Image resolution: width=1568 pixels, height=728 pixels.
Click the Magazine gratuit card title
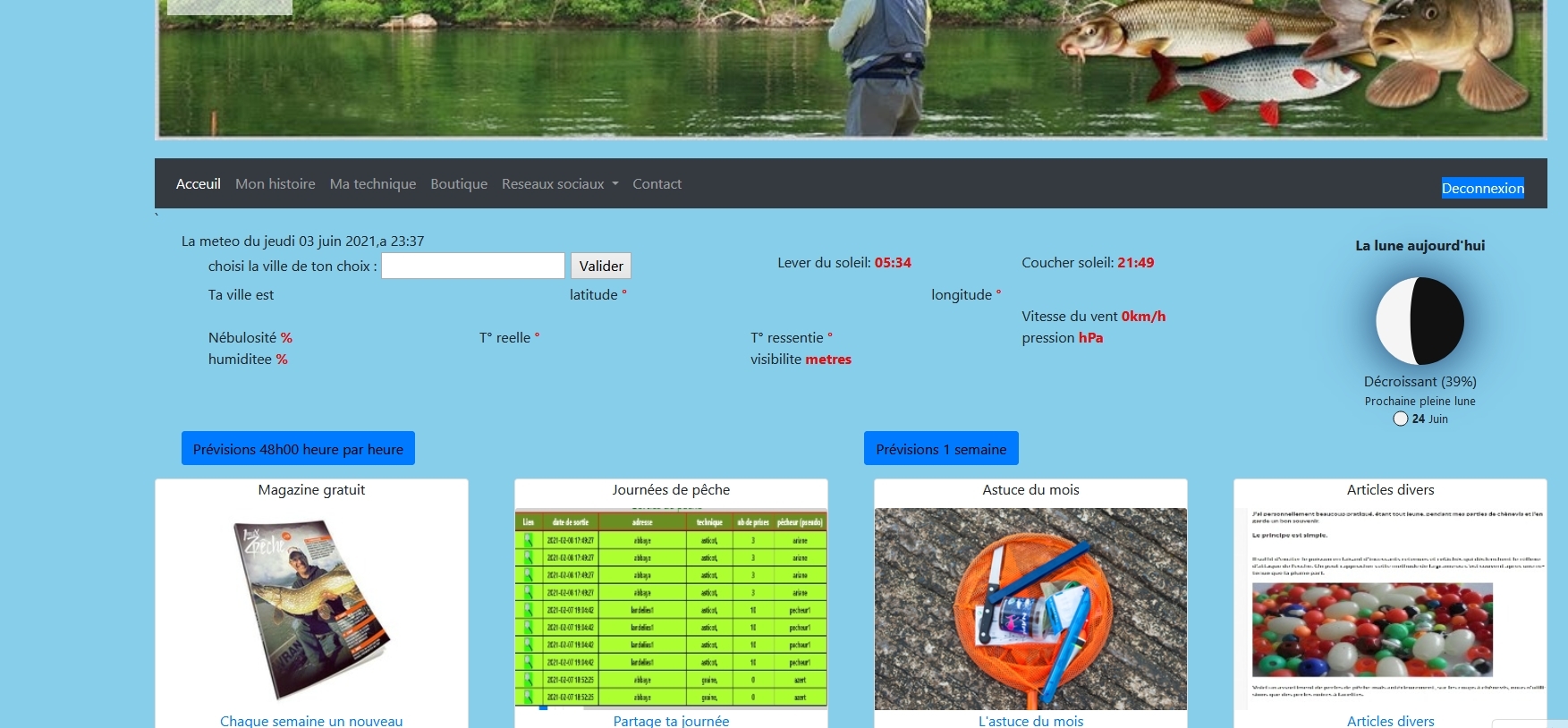311,490
